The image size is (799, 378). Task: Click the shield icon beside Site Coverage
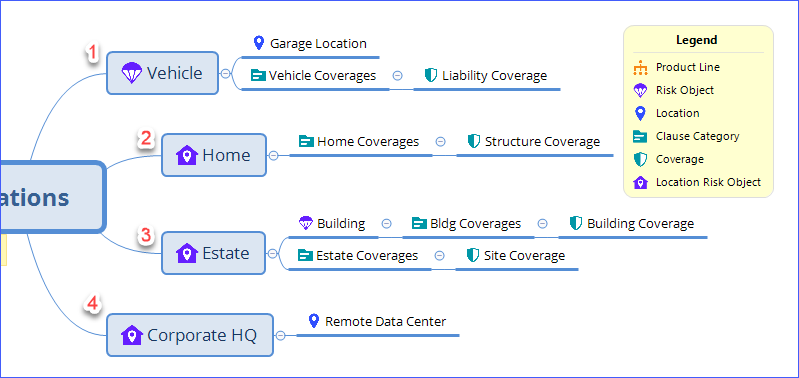click(x=473, y=255)
